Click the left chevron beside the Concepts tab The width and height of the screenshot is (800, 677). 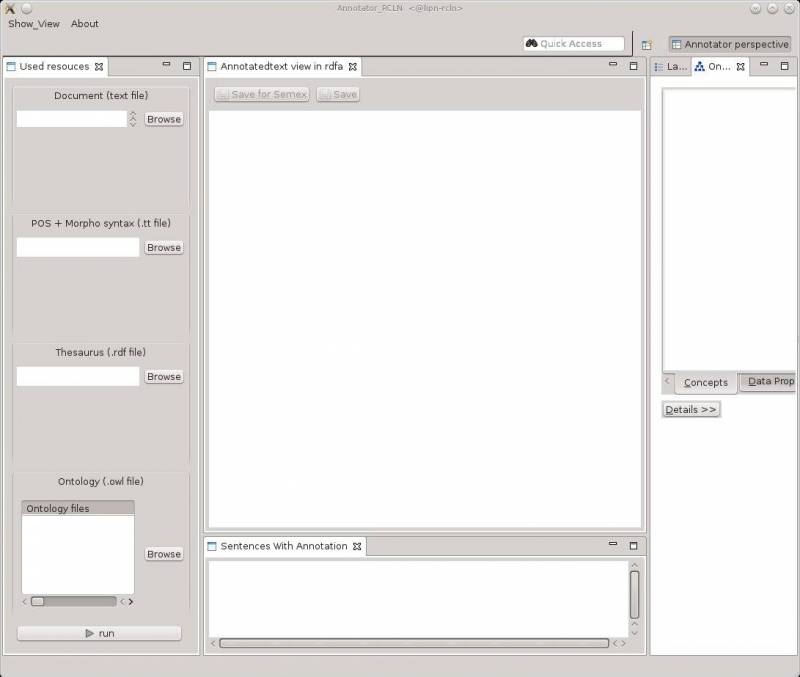tap(667, 382)
